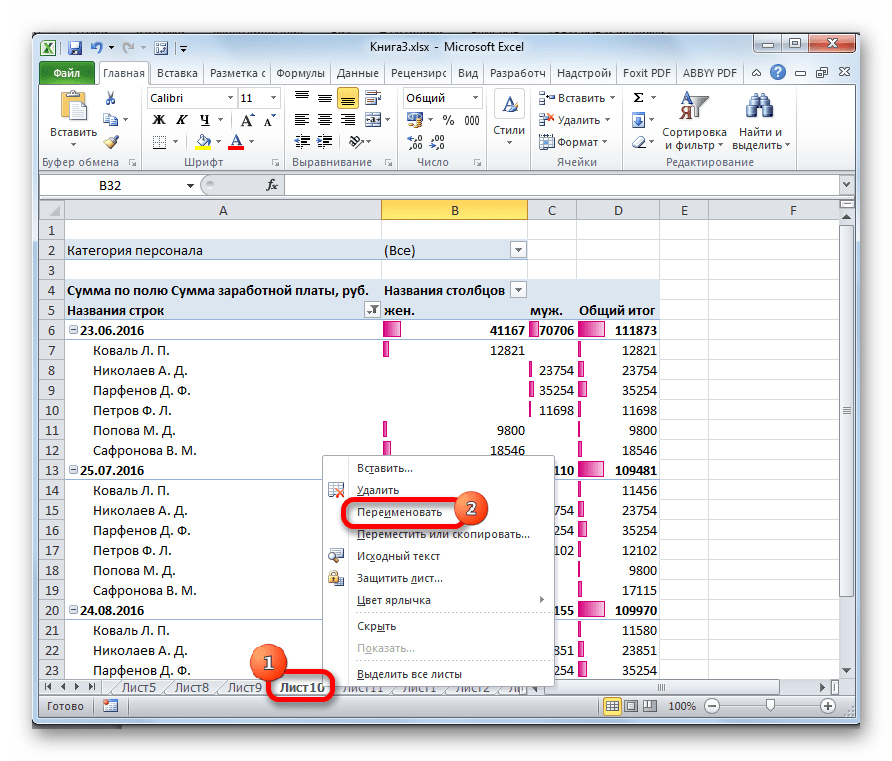Switch to Page Layout view in status bar
892x761 pixels.
(x=630, y=706)
